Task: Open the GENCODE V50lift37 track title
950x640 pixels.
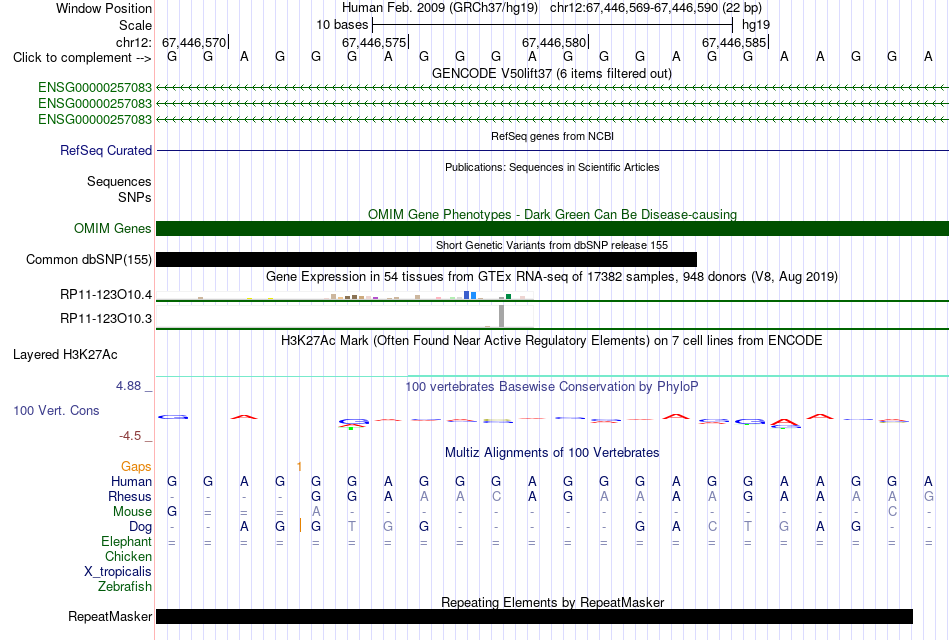Action: [552, 73]
